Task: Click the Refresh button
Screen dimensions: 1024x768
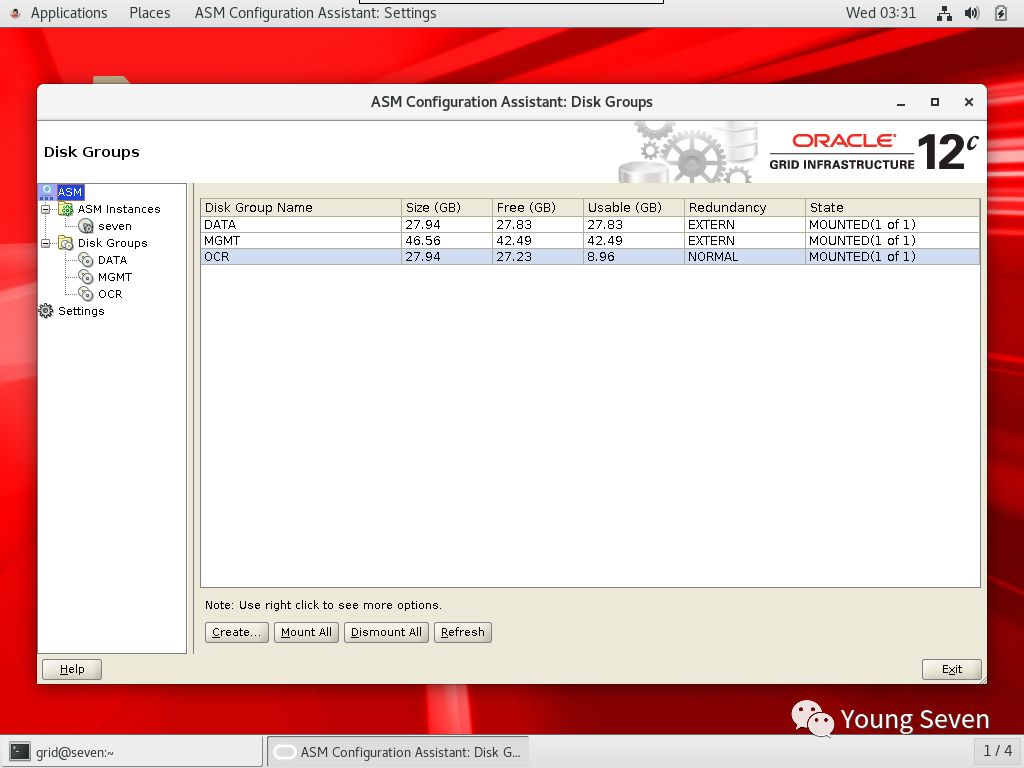Action: click(462, 632)
